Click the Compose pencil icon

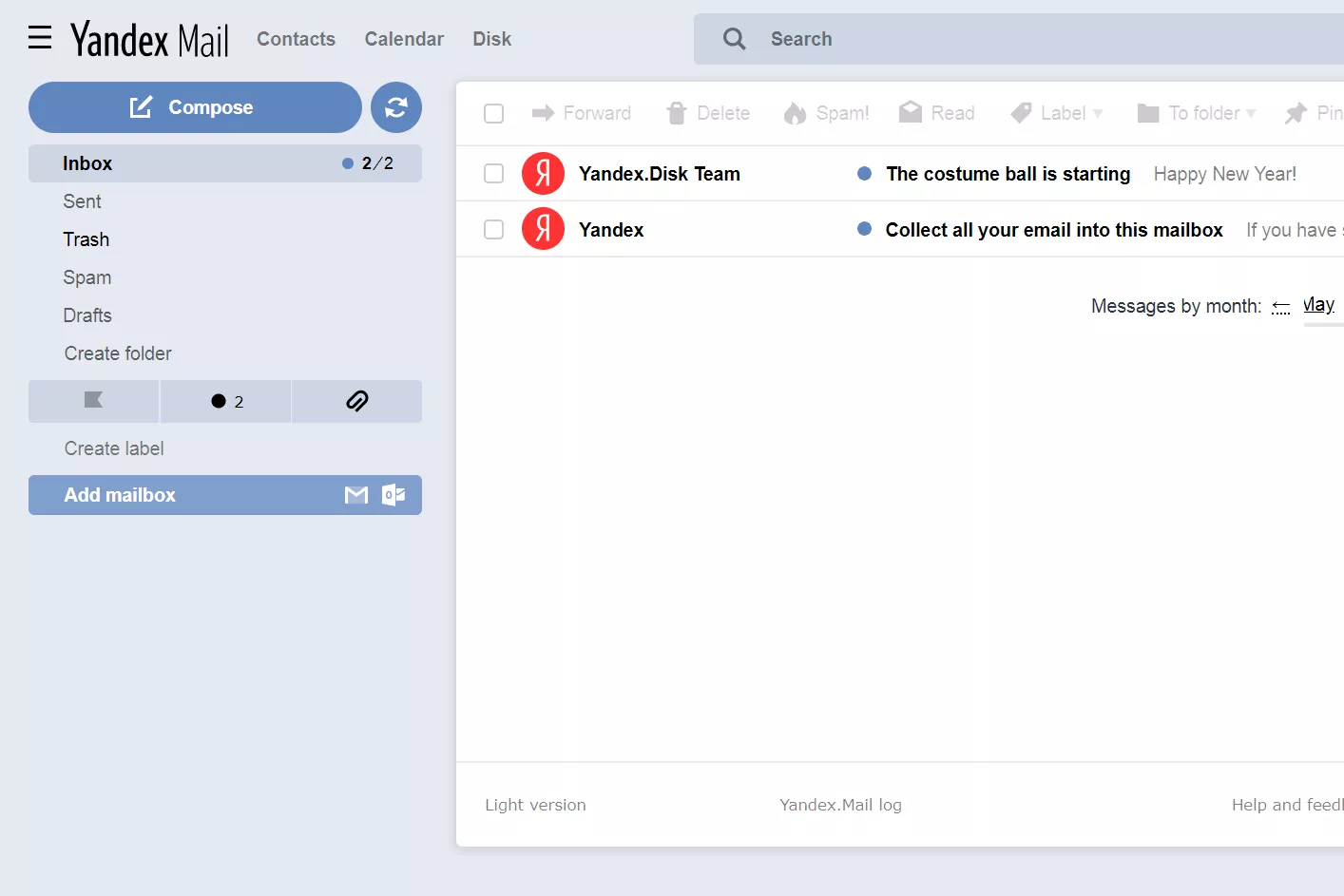tap(141, 106)
